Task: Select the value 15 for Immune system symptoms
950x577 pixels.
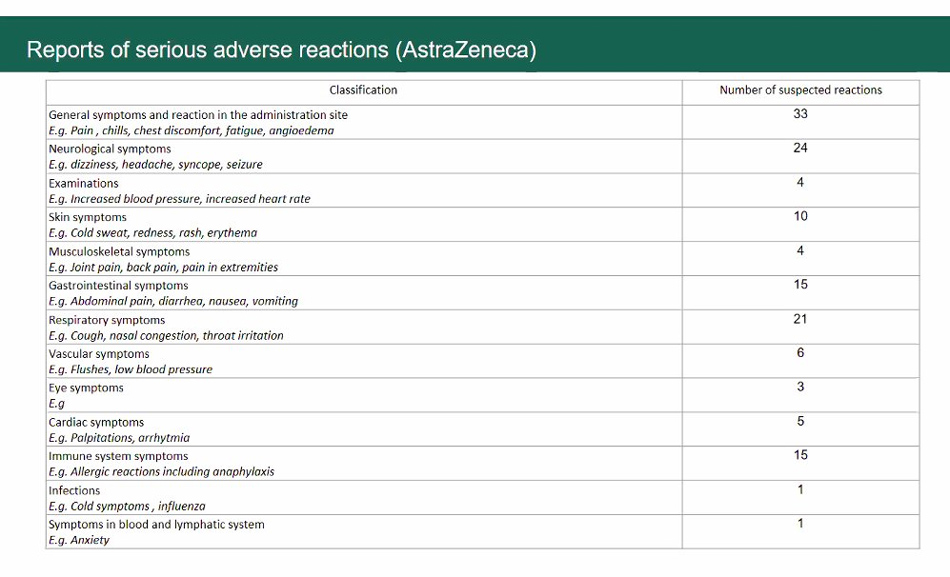Action: (x=800, y=455)
